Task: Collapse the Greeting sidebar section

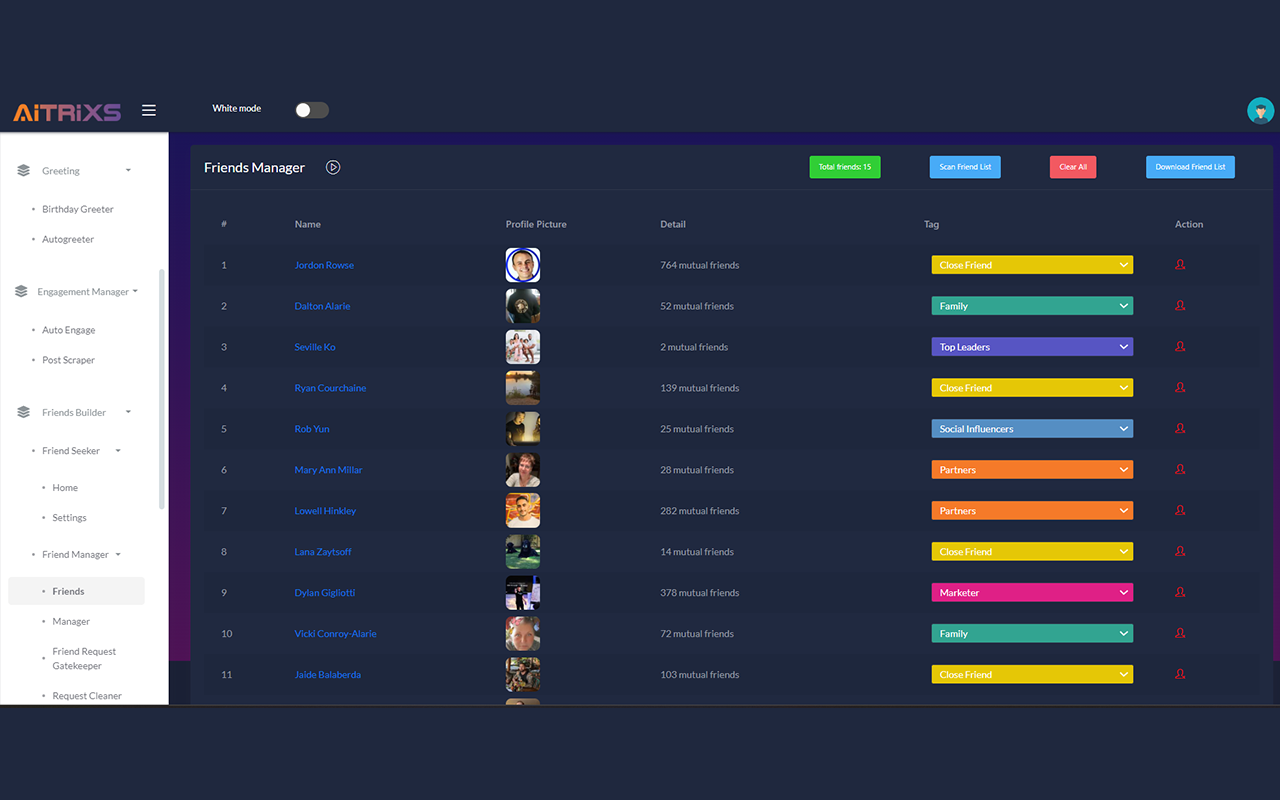Action: pos(128,171)
